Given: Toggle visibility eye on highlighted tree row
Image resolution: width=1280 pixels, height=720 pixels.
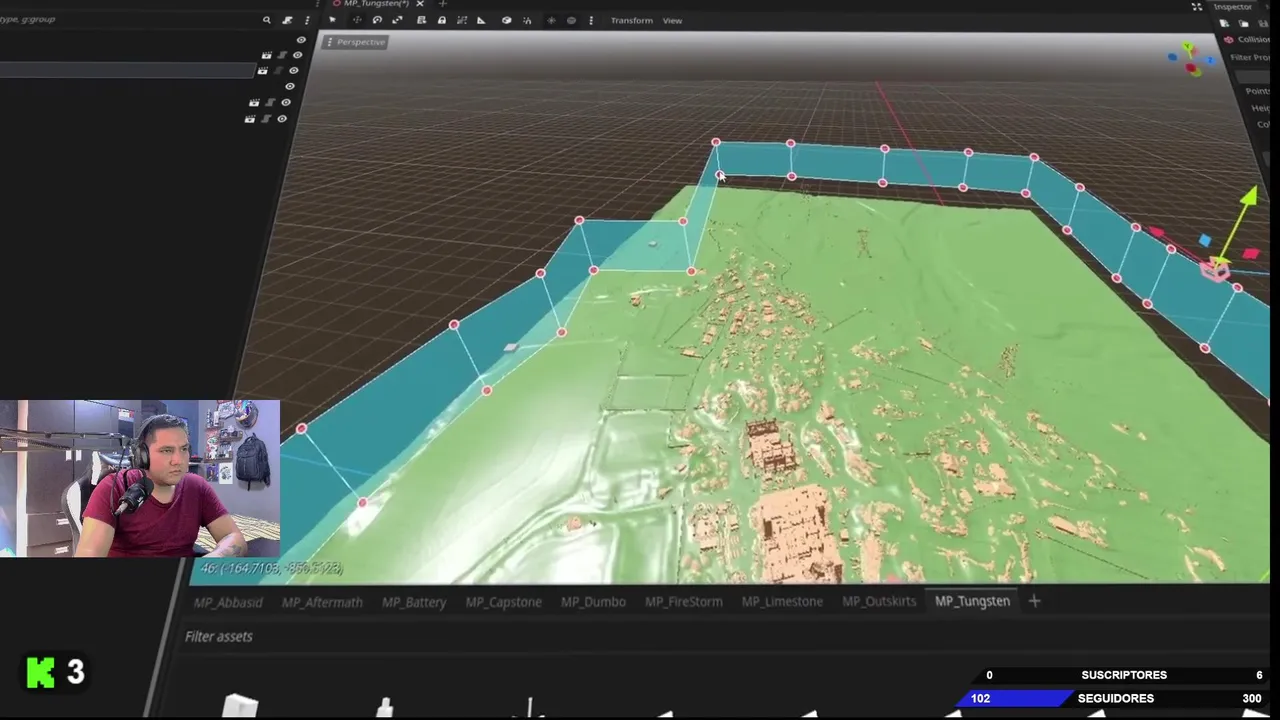Looking at the screenshot, I should click(293, 70).
